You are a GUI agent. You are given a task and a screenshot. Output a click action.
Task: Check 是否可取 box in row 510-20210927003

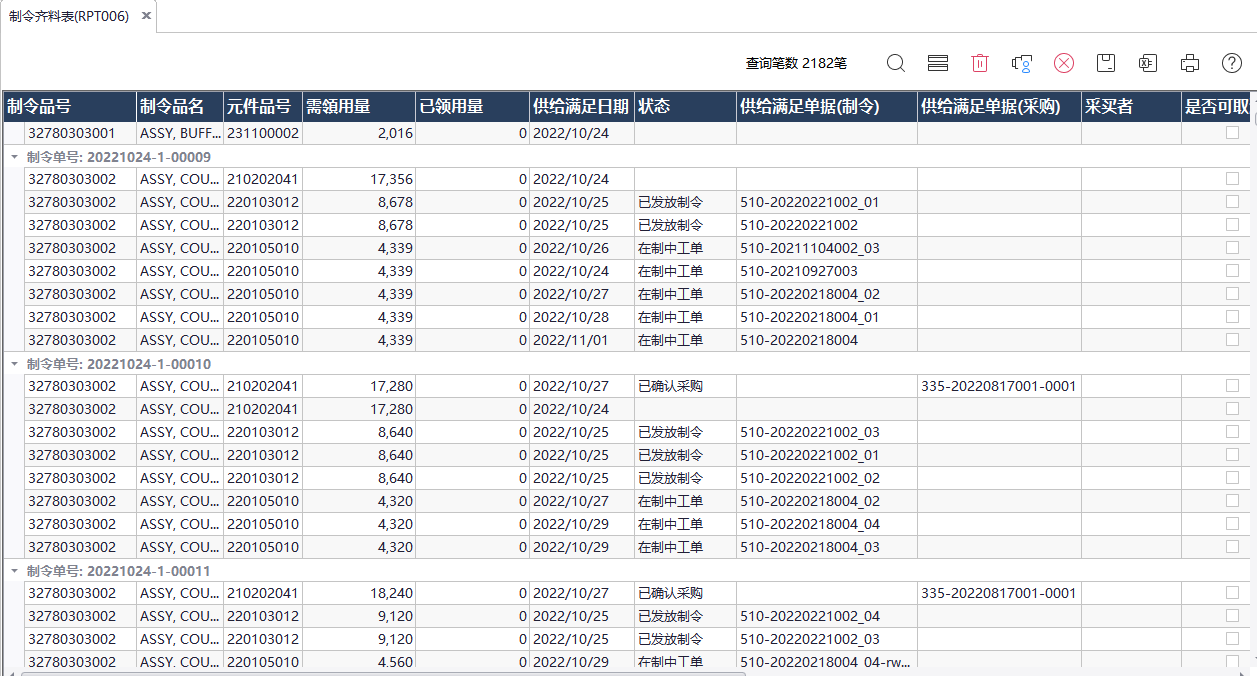1232,271
